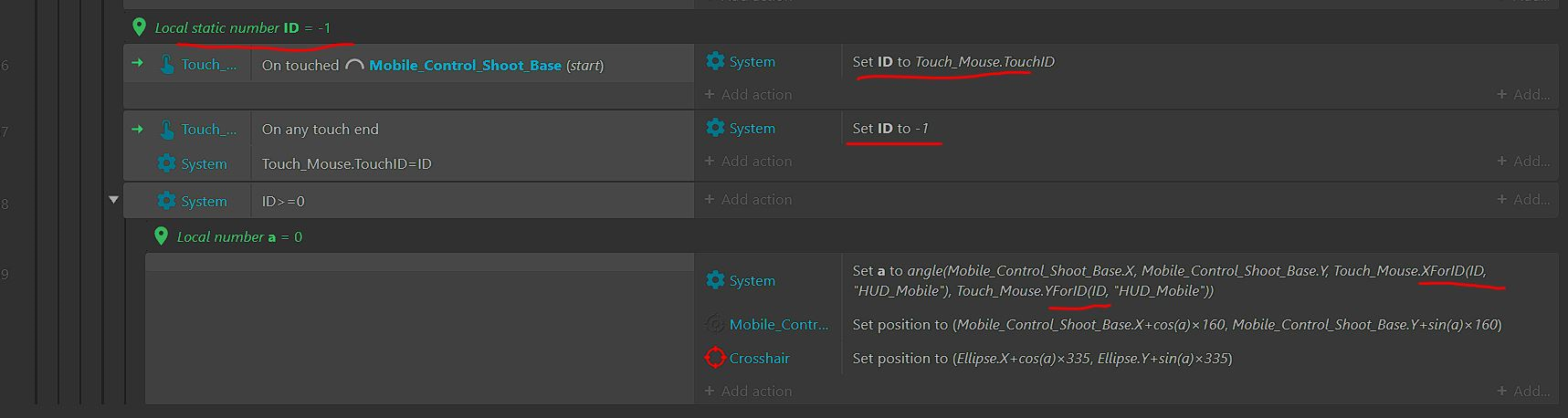Click the System gear icon next to Set ID to Touch_Mouse.TouchID

pos(715,61)
